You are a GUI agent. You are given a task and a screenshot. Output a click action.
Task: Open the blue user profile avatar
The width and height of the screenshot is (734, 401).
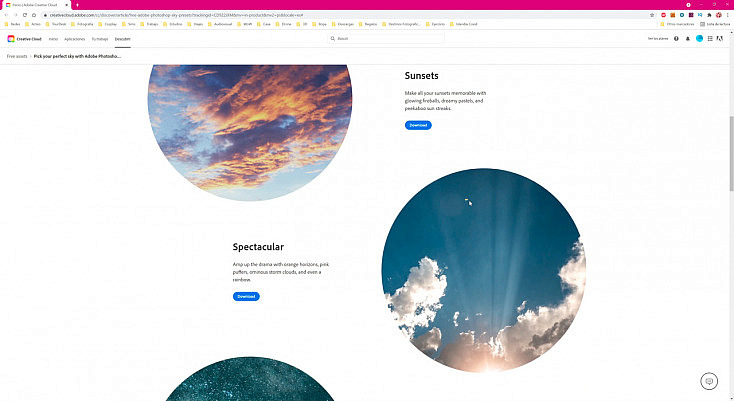click(699, 38)
